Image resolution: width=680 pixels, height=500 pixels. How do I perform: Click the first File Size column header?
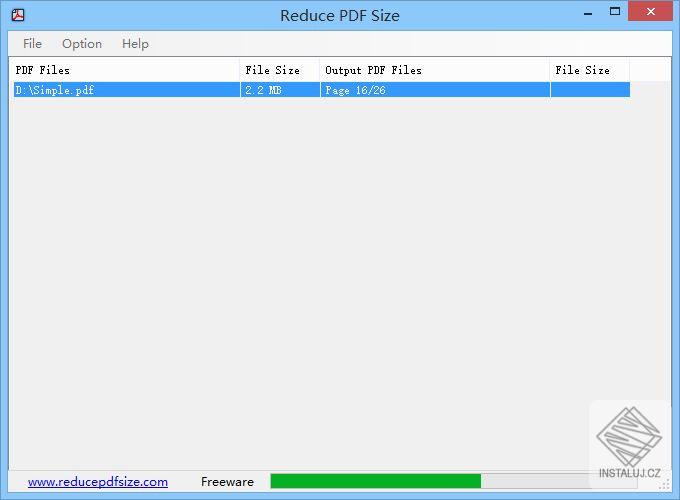[280, 70]
